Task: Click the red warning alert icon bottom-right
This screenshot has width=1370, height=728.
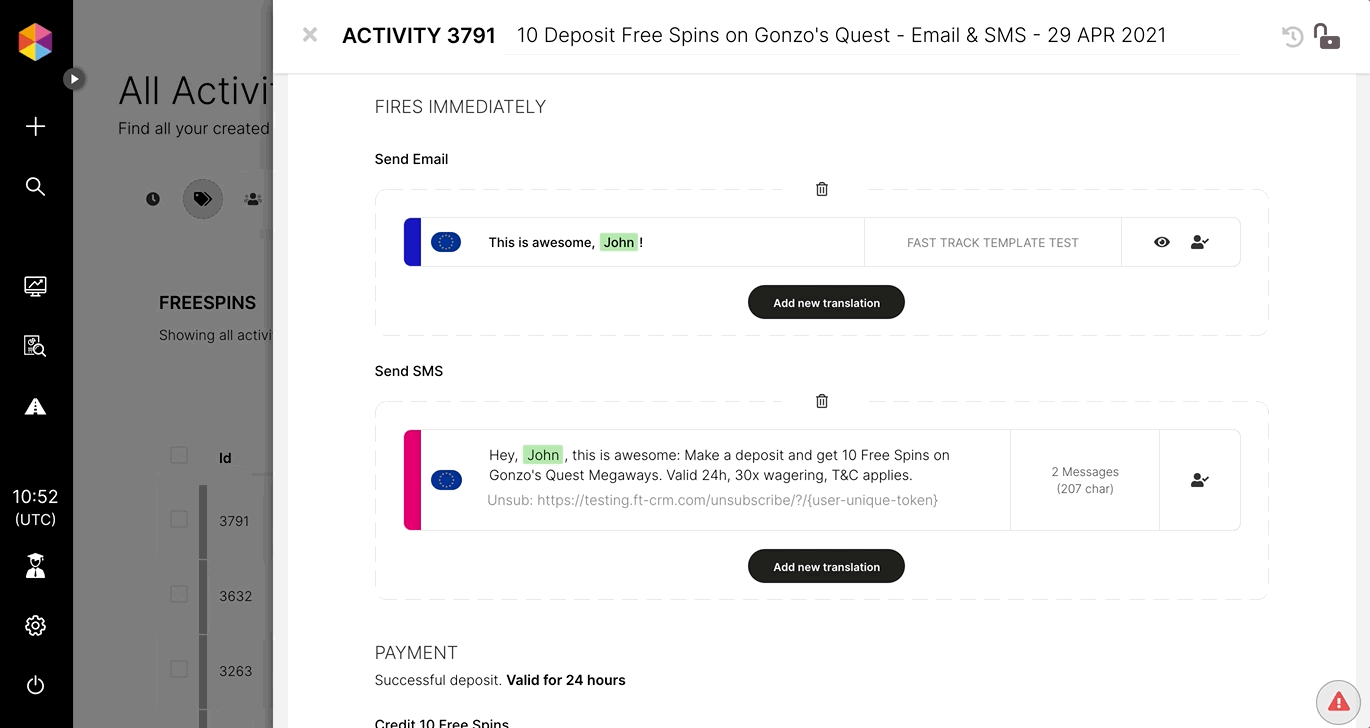Action: click(x=1339, y=701)
